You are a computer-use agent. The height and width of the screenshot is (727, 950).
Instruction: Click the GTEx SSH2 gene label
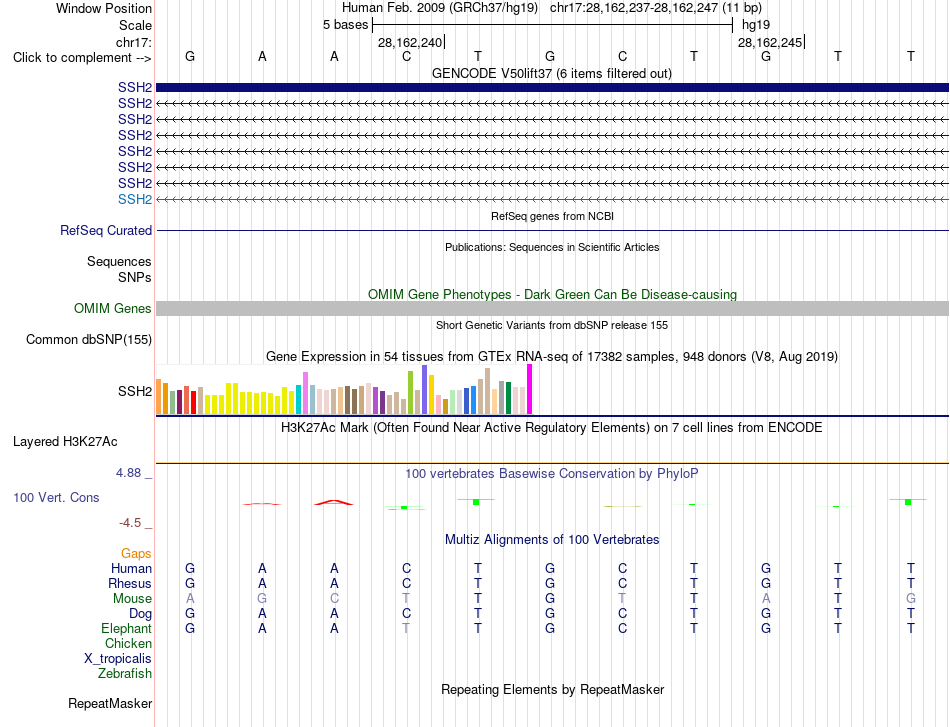coord(135,391)
